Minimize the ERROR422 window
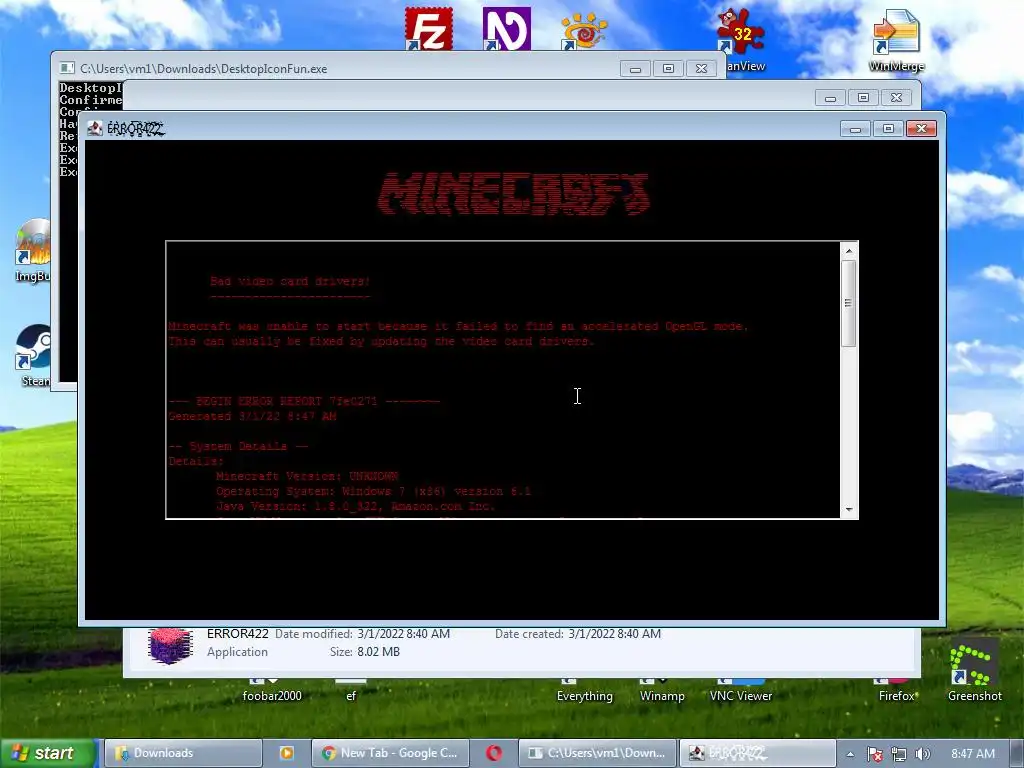The image size is (1024, 768). (x=855, y=129)
